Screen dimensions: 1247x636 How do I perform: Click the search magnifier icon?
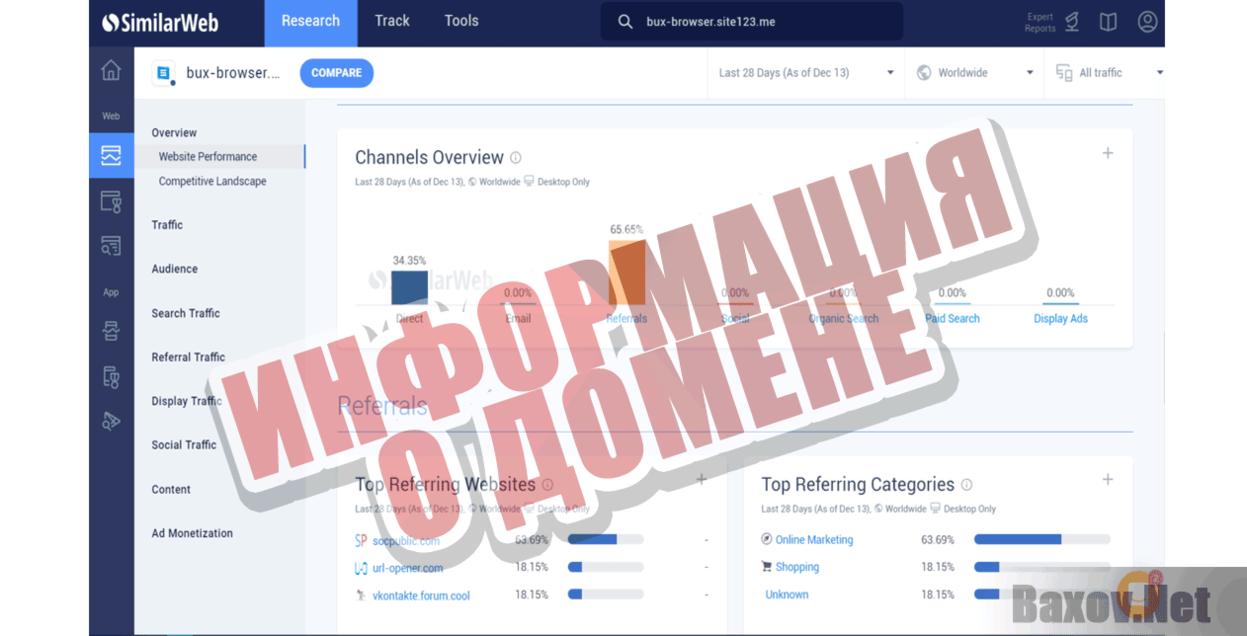coord(625,22)
